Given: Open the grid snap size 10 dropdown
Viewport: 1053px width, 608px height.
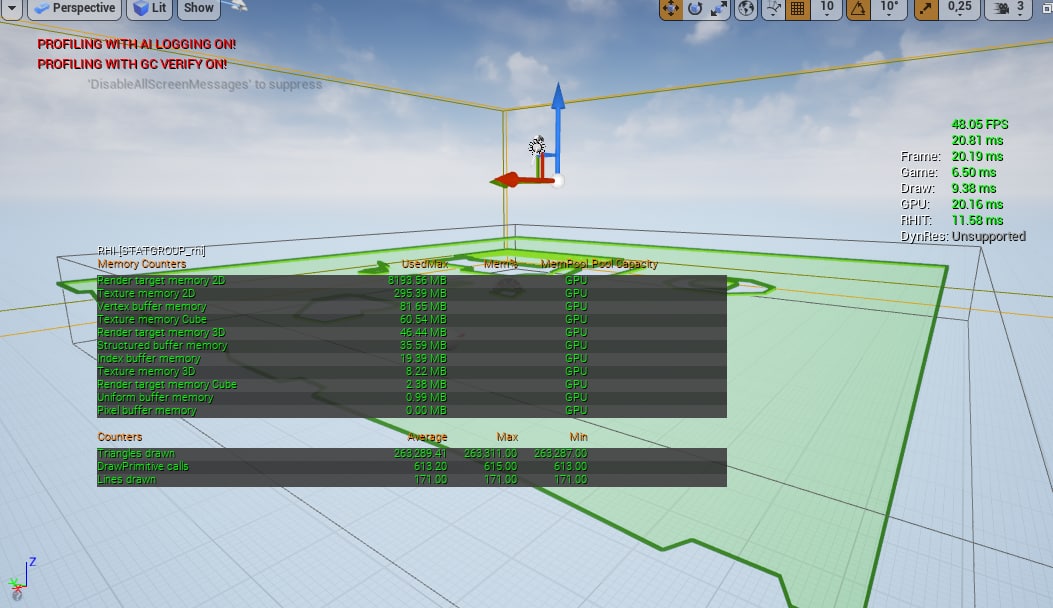Looking at the screenshot, I should pos(827,9).
